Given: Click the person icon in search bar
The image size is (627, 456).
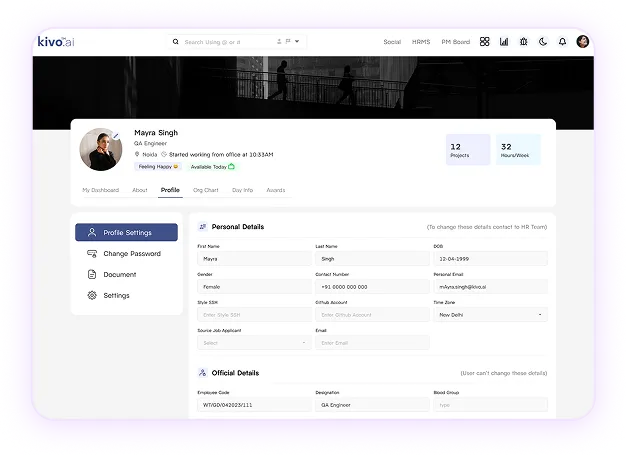Looking at the screenshot, I should click(x=279, y=42).
